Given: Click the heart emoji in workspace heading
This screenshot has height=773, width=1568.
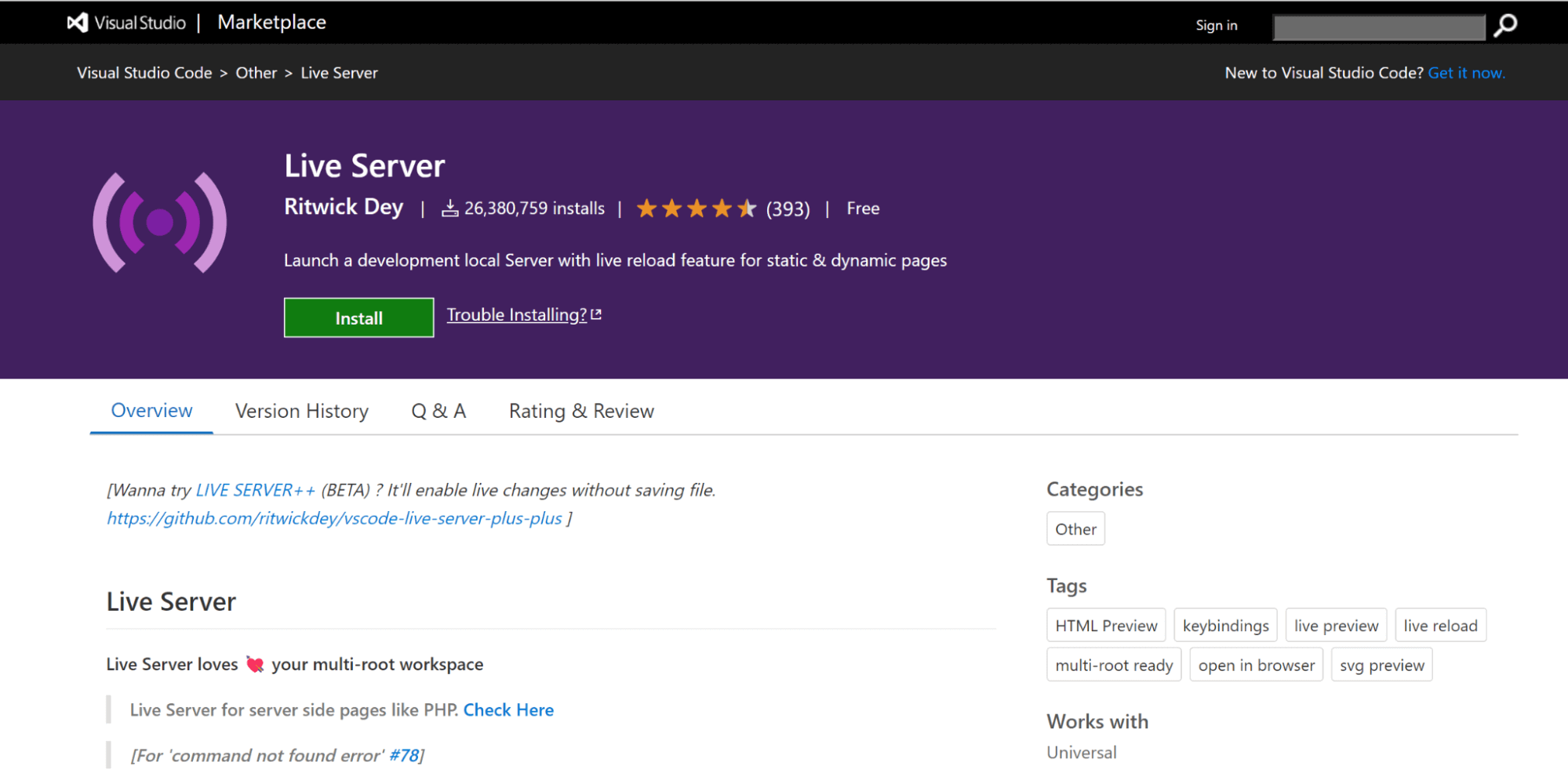Looking at the screenshot, I should [x=255, y=665].
